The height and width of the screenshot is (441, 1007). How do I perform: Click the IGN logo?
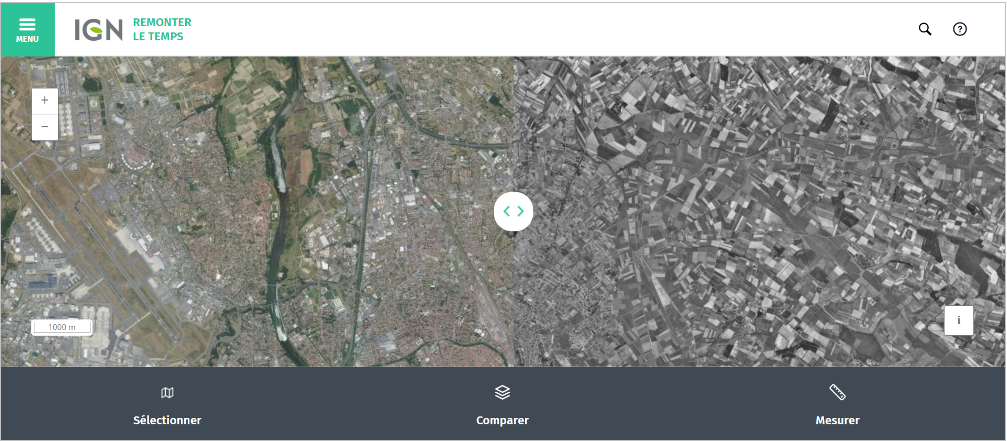pos(98,29)
